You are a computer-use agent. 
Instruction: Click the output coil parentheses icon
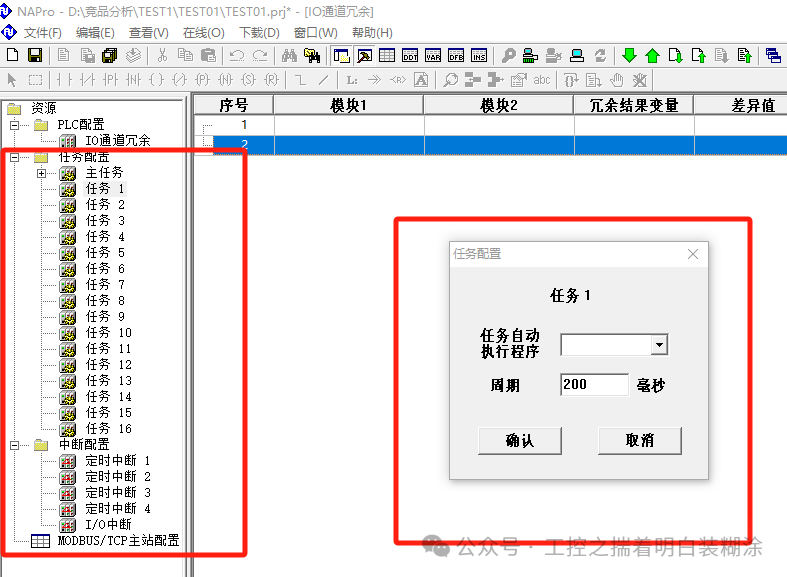pyautogui.click(x=157, y=80)
